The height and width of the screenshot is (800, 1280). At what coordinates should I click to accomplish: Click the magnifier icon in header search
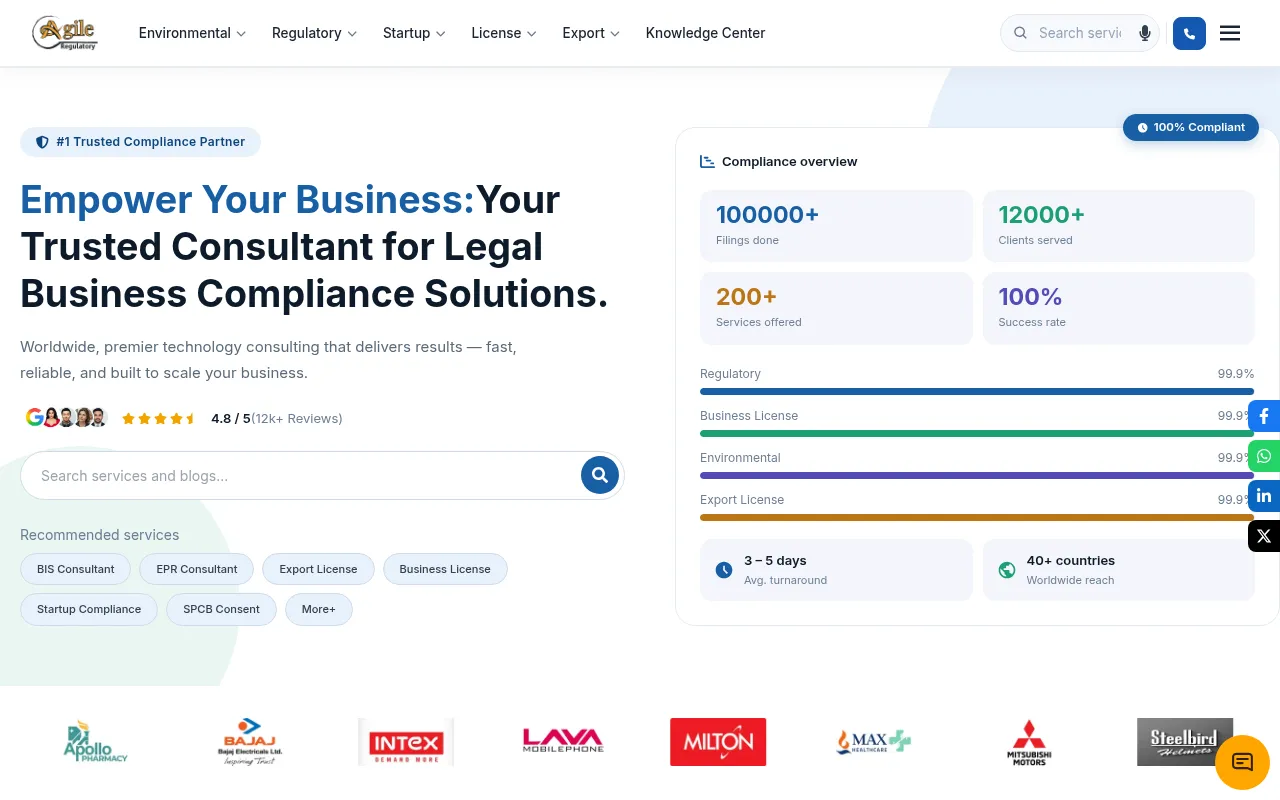(x=1020, y=33)
